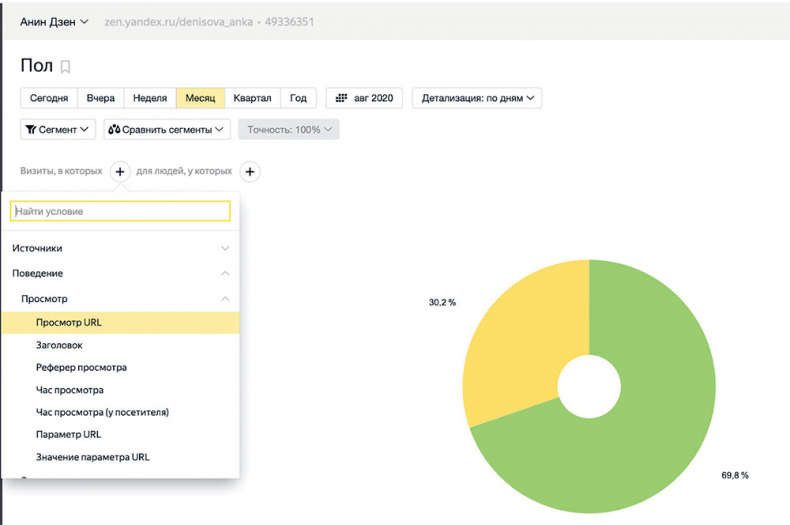The height and width of the screenshot is (525, 790).
Task: Click the plus icon after 'для людей, у которых'
Action: click(250, 171)
